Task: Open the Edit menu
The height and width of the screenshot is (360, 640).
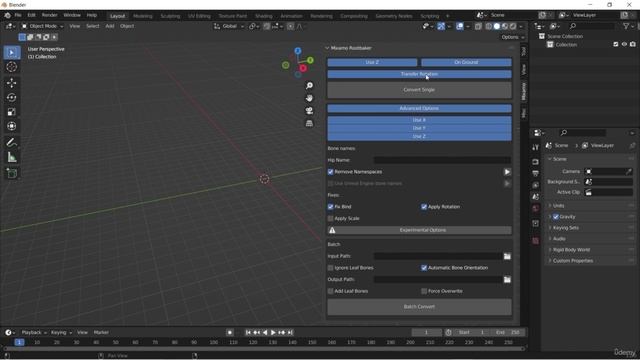Action: [31, 15]
